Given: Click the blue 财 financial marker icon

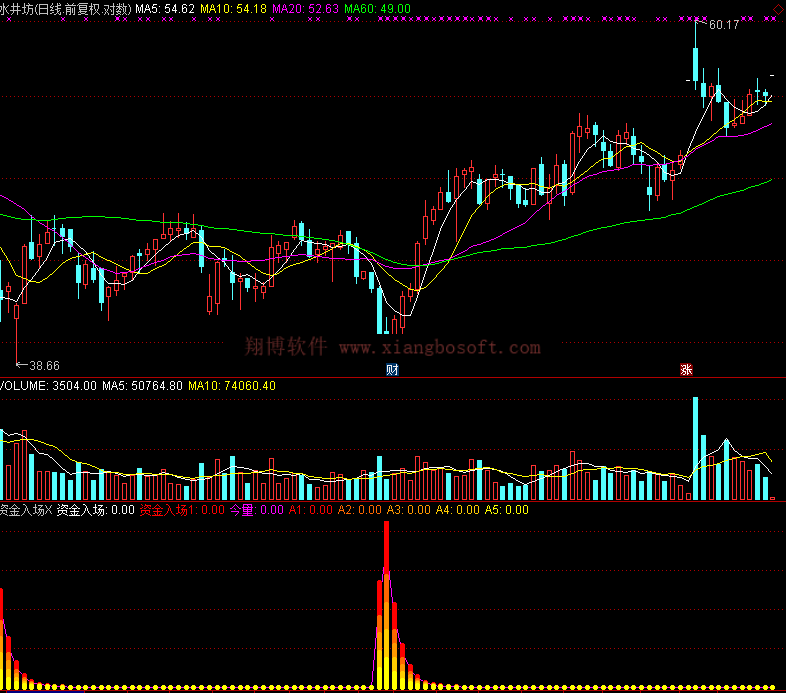Looking at the screenshot, I should point(391,370).
